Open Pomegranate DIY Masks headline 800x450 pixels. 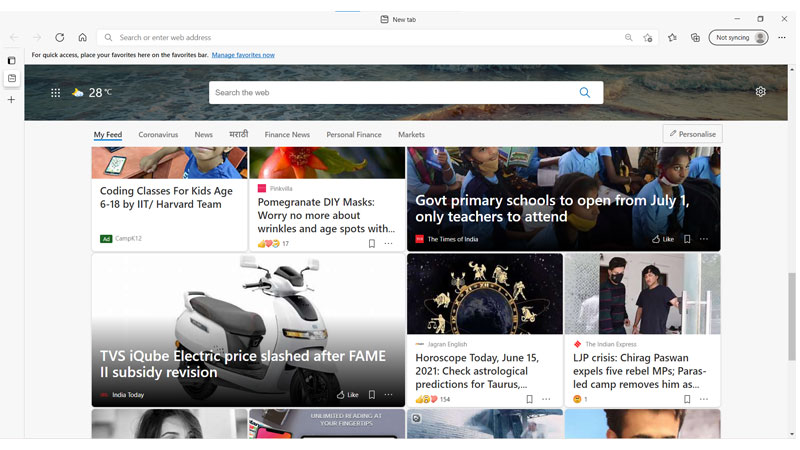tap(326, 215)
